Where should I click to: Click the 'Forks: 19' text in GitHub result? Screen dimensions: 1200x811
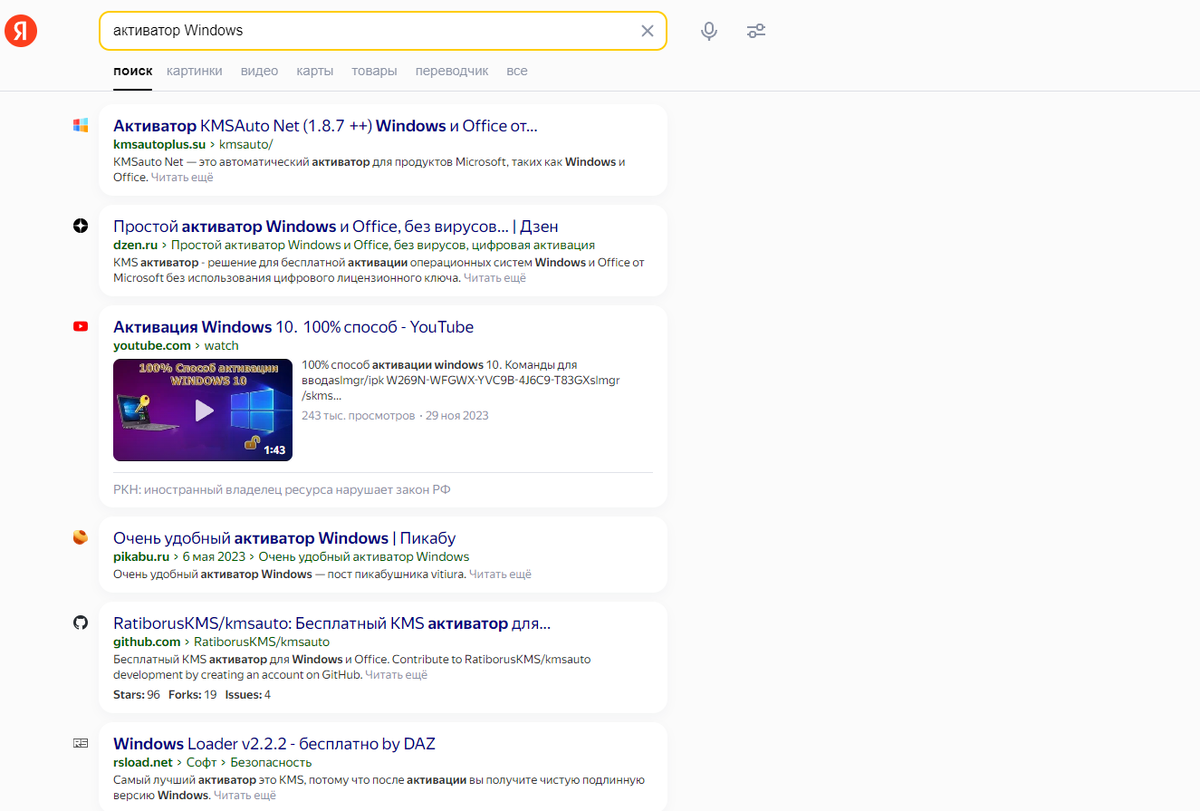click(x=193, y=695)
